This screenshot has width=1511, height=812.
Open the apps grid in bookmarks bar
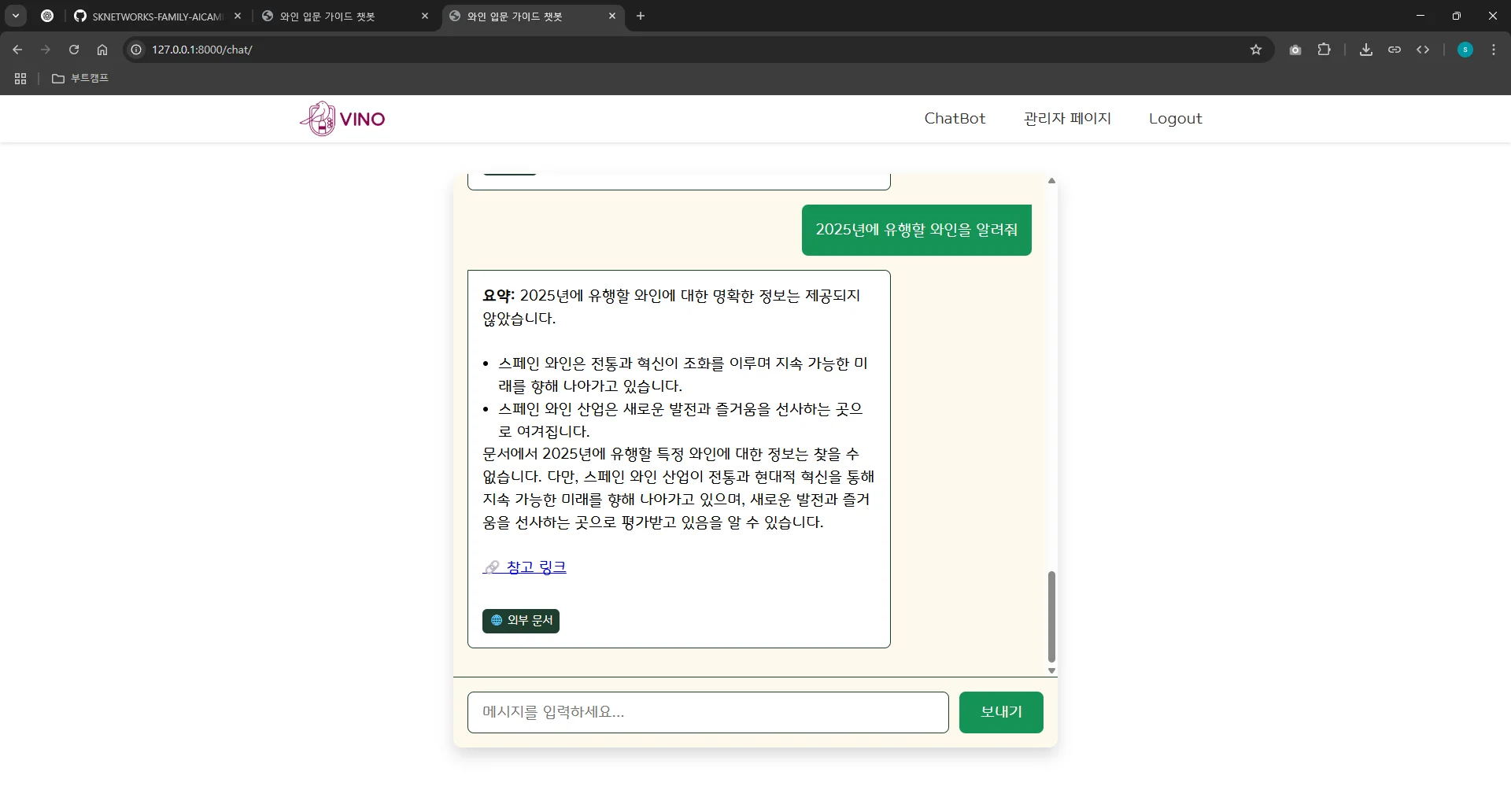pos(20,79)
